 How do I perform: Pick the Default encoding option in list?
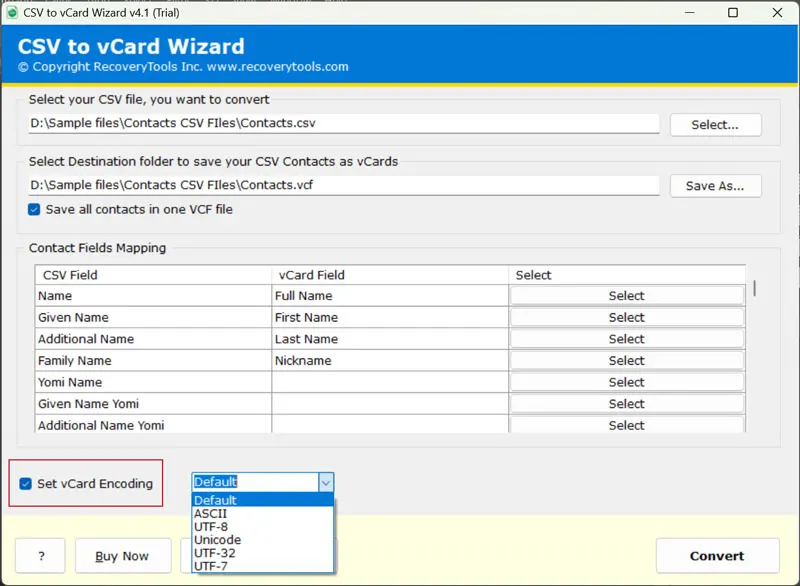click(x=215, y=500)
